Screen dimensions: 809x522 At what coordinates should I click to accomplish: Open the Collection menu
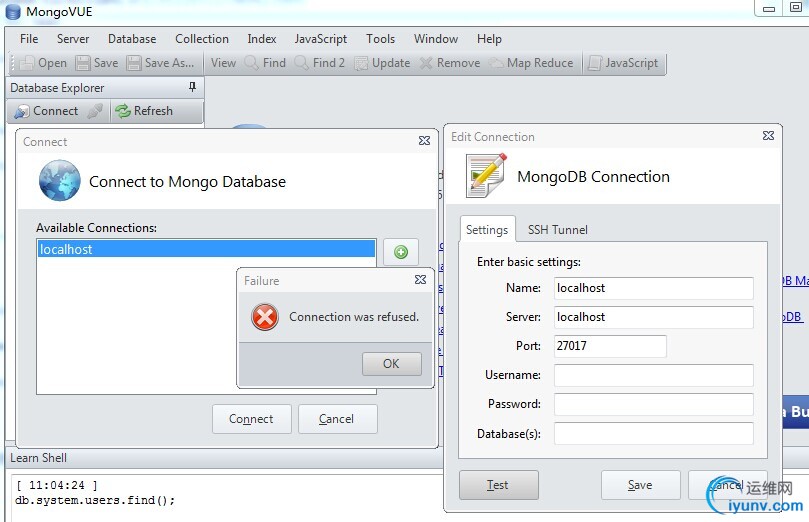[202, 39]
